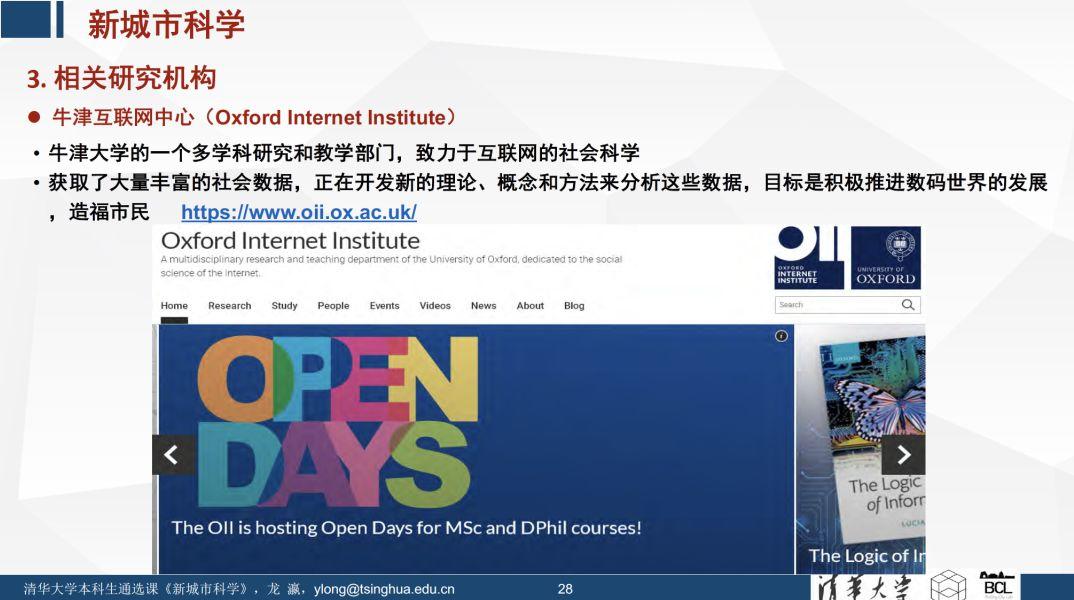
Task: Click the University of Oxford logo
Action: click(886, 258)
